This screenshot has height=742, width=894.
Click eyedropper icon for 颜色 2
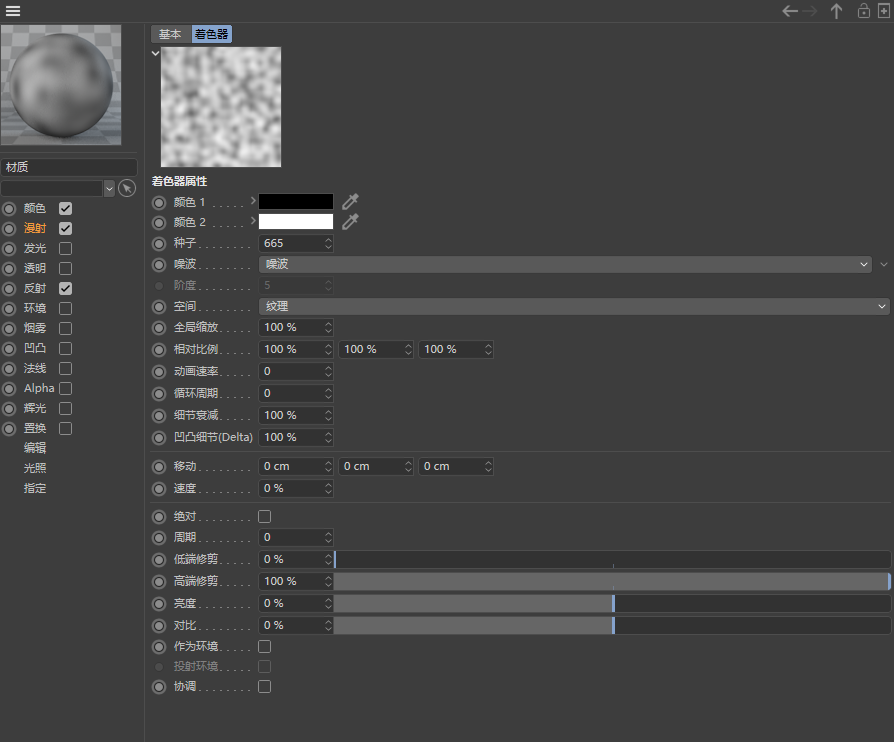350,221
